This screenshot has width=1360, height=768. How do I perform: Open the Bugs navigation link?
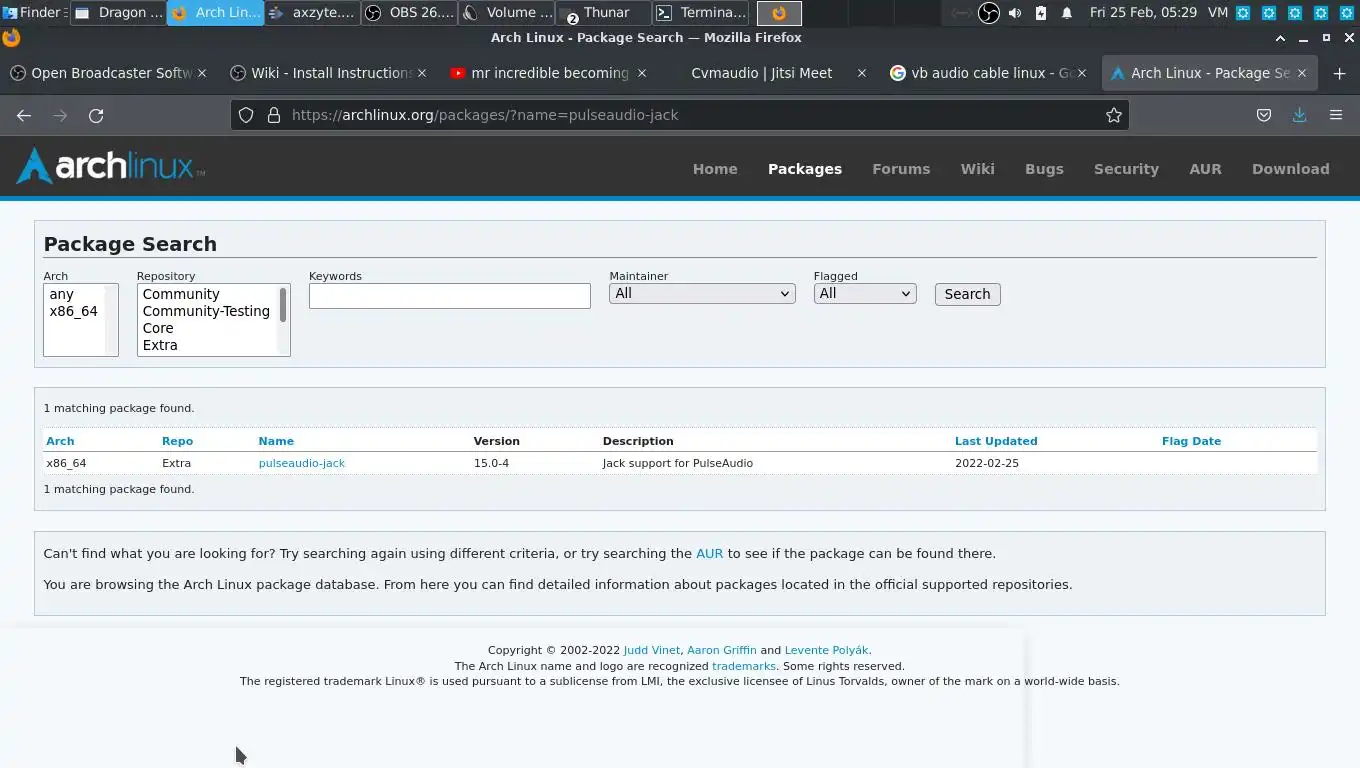click(1044, 169)
